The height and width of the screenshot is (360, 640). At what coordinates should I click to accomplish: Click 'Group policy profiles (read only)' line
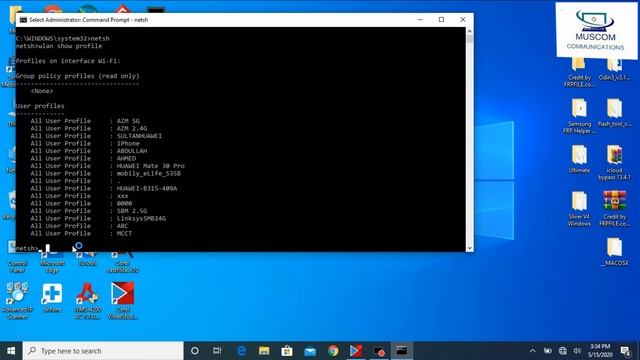(78, 76)
